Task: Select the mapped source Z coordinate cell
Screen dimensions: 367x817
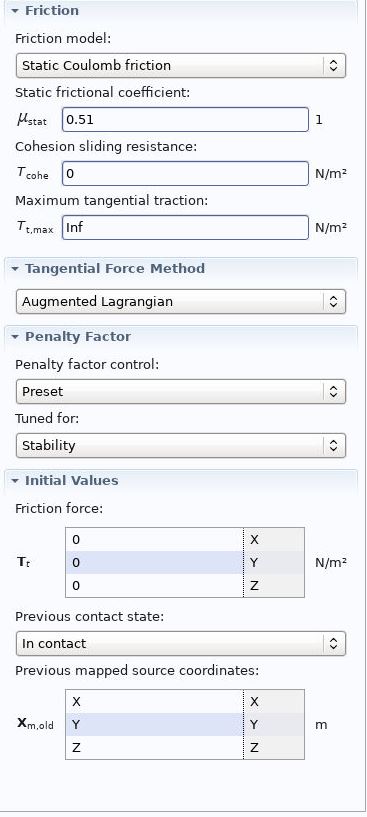Action: (x=154, y=748)
